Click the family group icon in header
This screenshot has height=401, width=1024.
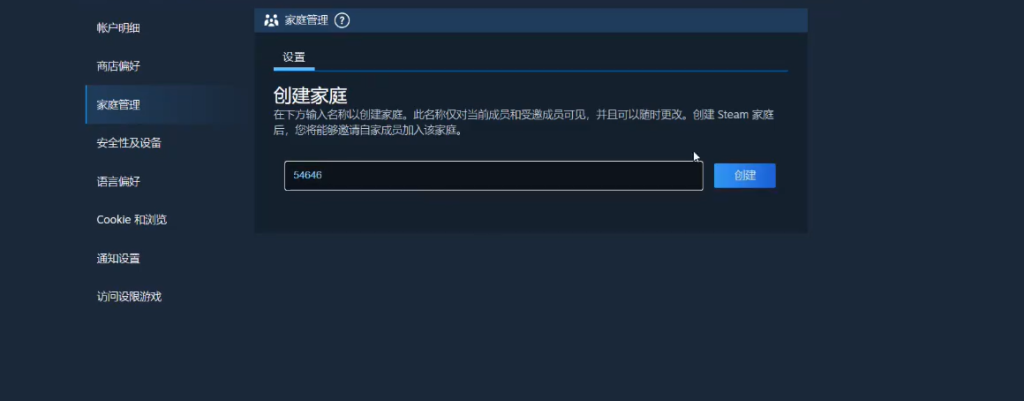271,20
